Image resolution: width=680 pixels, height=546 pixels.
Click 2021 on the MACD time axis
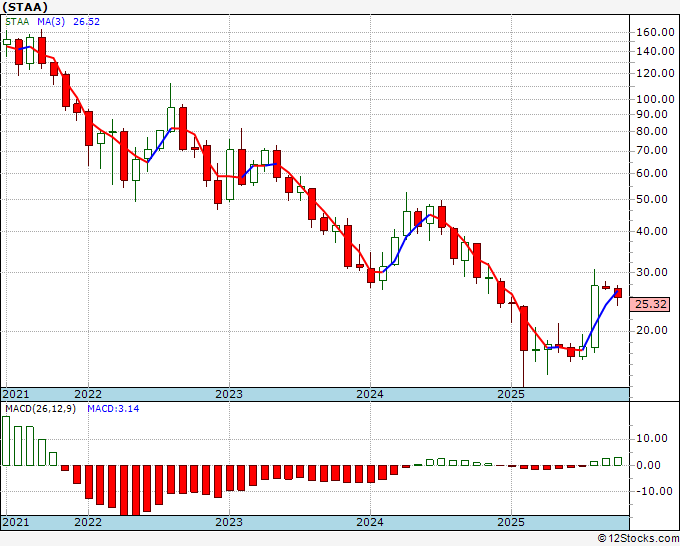coord(16,522)
